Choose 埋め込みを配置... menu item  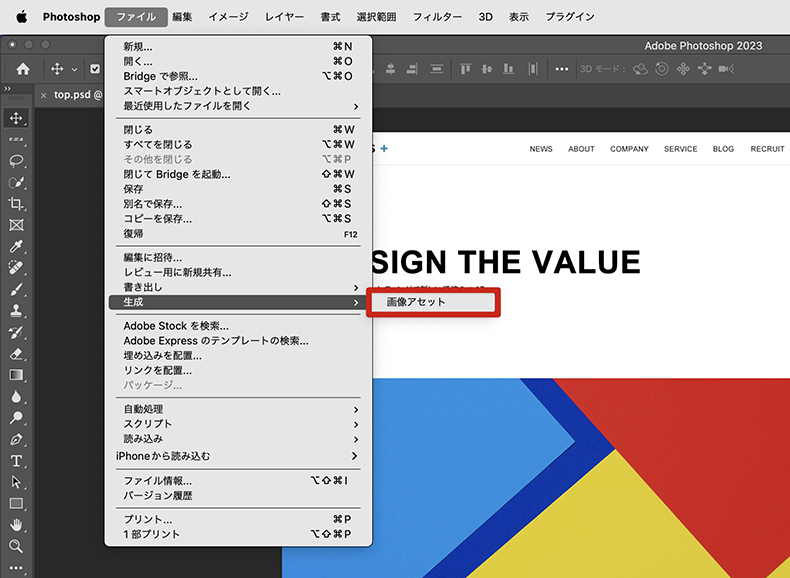coord(238,356)
